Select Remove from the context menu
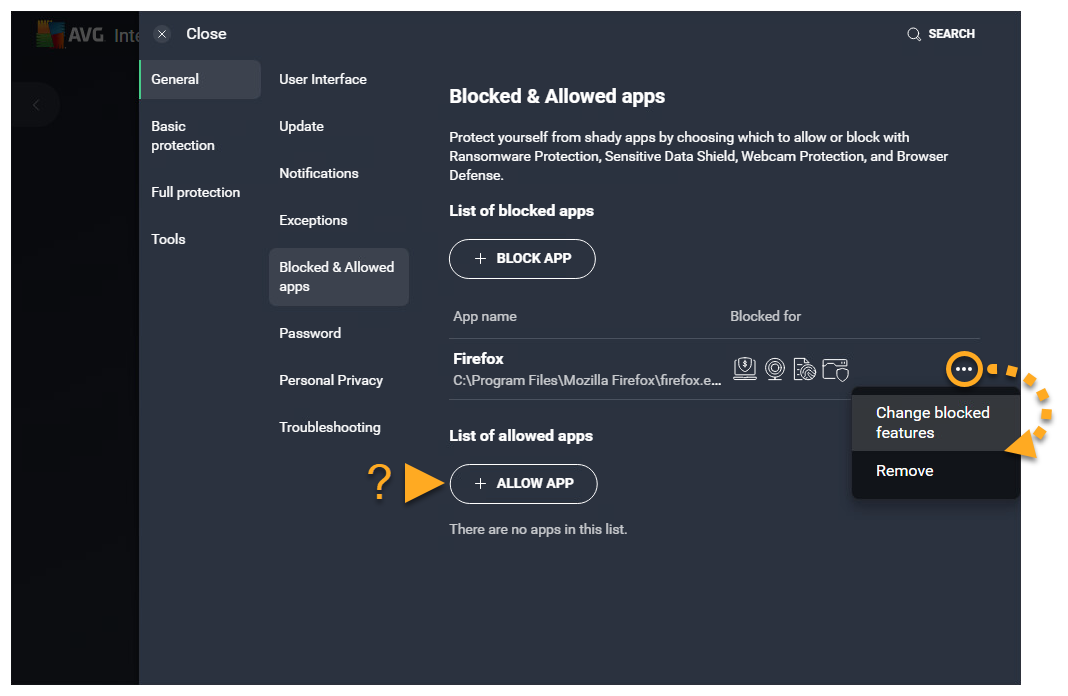Screen dimensions: 1068x696 [x=905, y=471]
